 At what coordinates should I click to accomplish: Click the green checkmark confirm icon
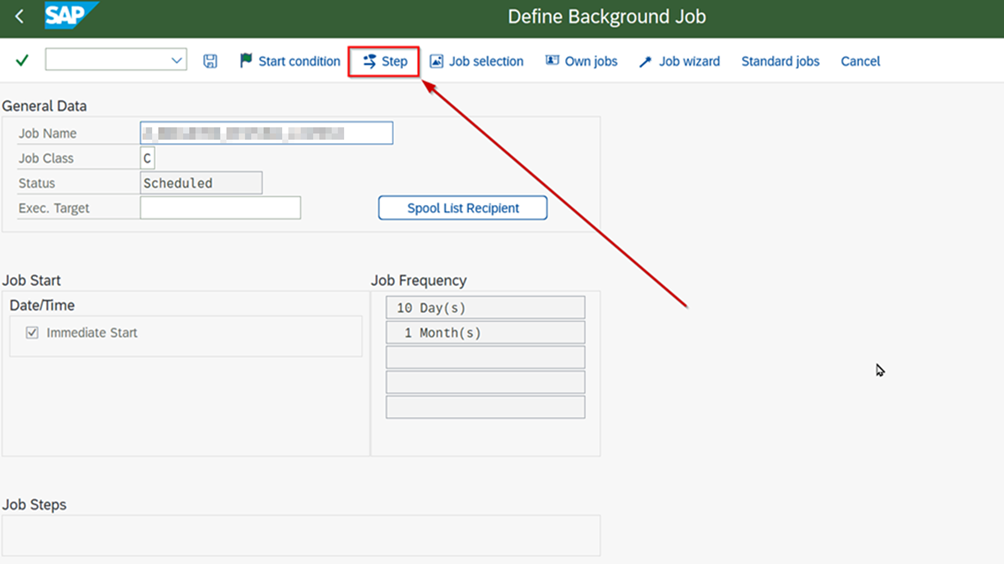point(22,61)
